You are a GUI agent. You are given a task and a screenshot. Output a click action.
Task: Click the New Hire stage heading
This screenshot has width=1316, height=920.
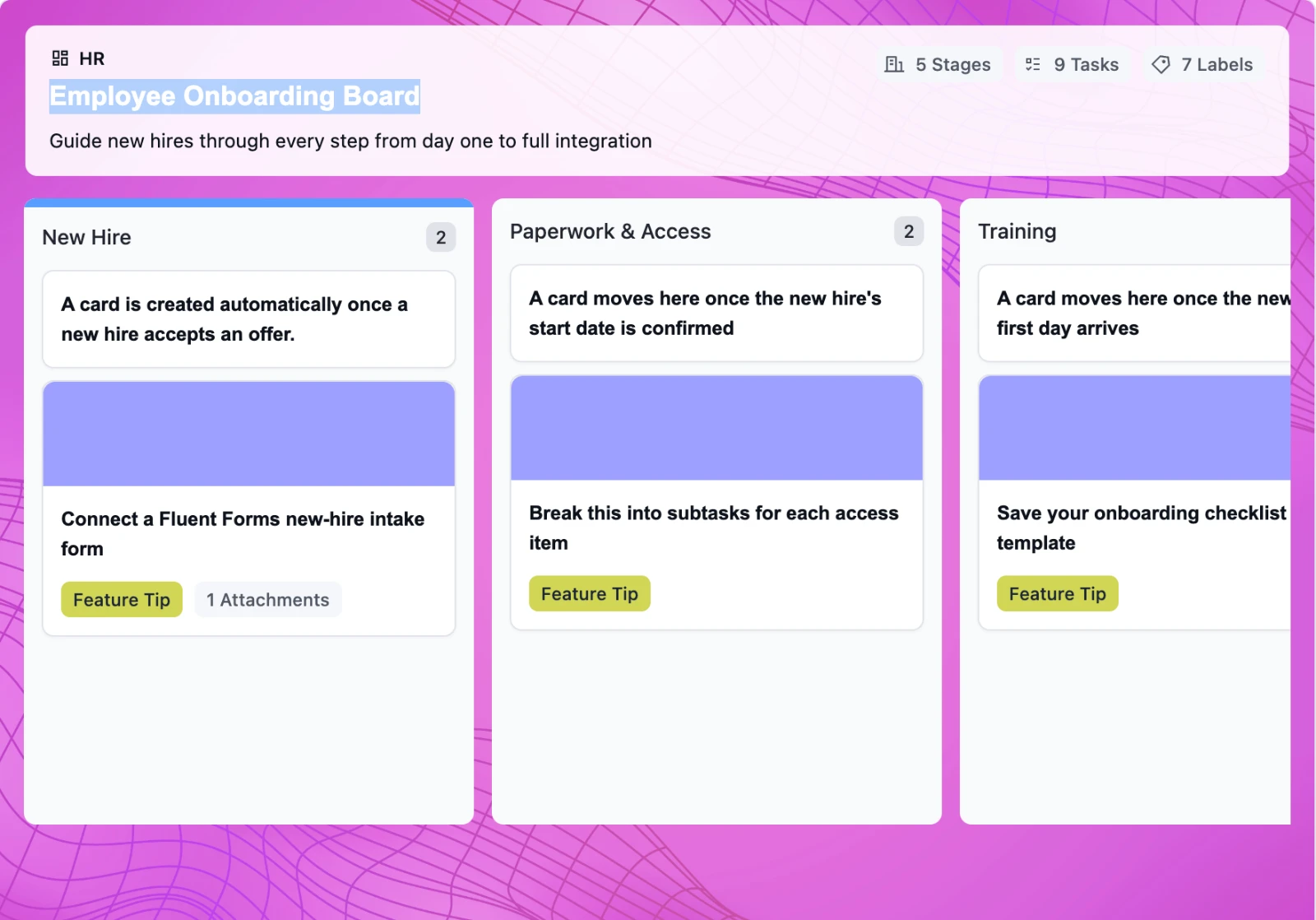coord(86,237)
